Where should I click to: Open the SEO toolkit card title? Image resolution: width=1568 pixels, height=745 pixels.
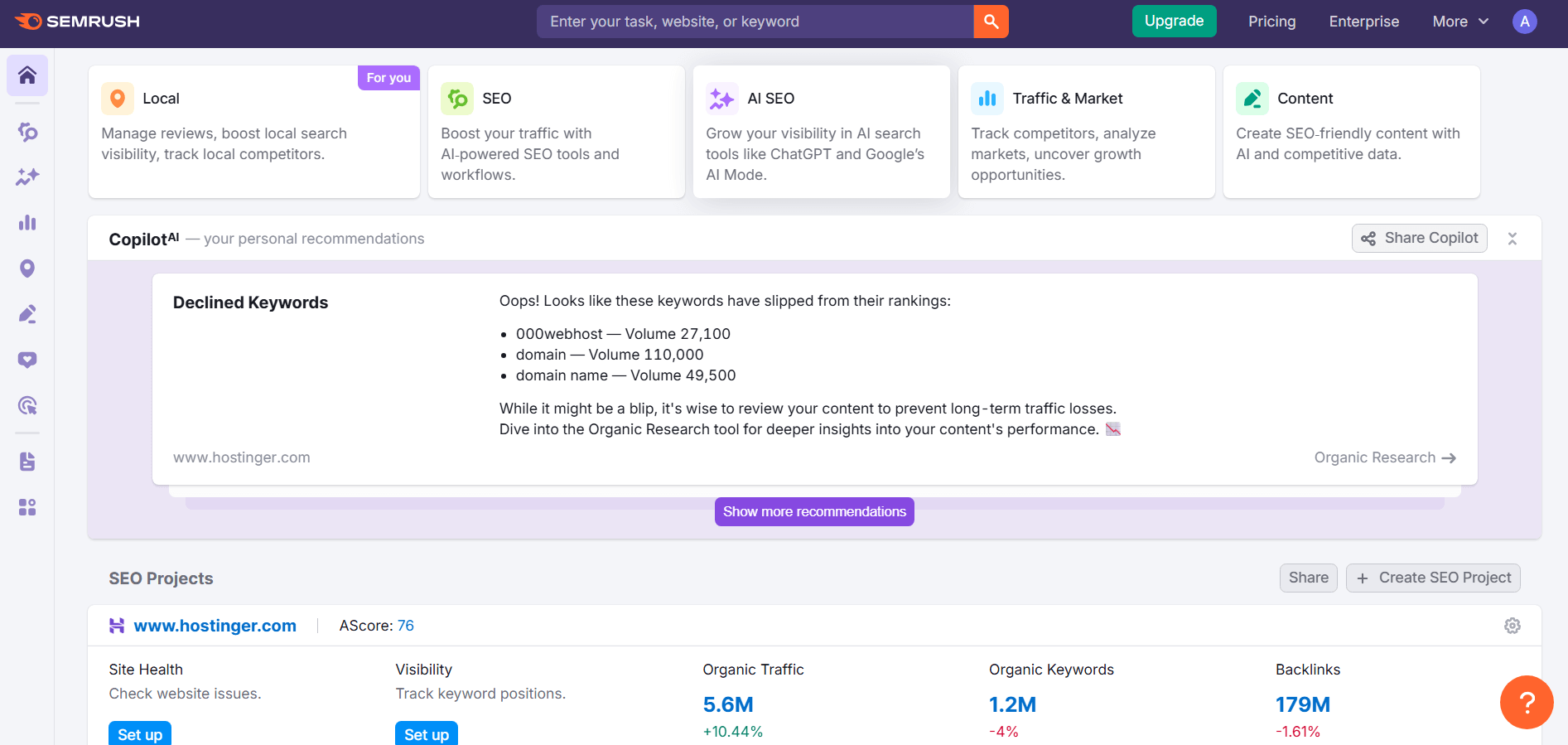497,99
